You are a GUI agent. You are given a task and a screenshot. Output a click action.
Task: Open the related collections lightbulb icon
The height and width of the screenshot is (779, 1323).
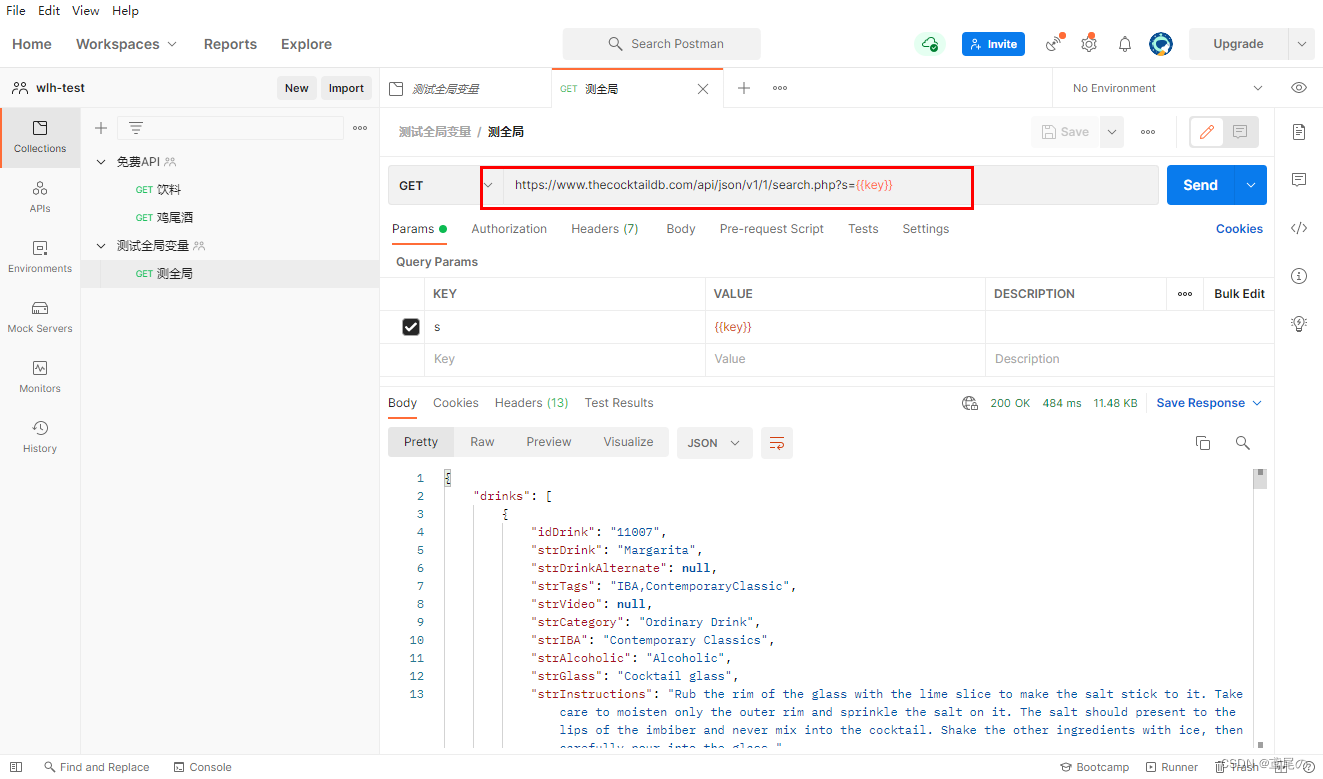pos(1299,323)
